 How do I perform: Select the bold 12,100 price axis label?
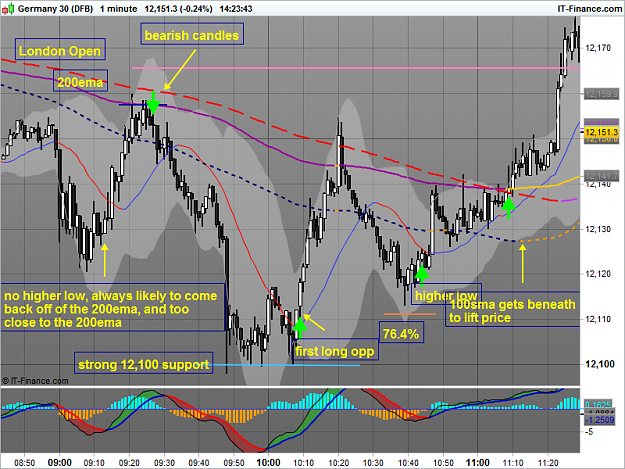point(599,364)
